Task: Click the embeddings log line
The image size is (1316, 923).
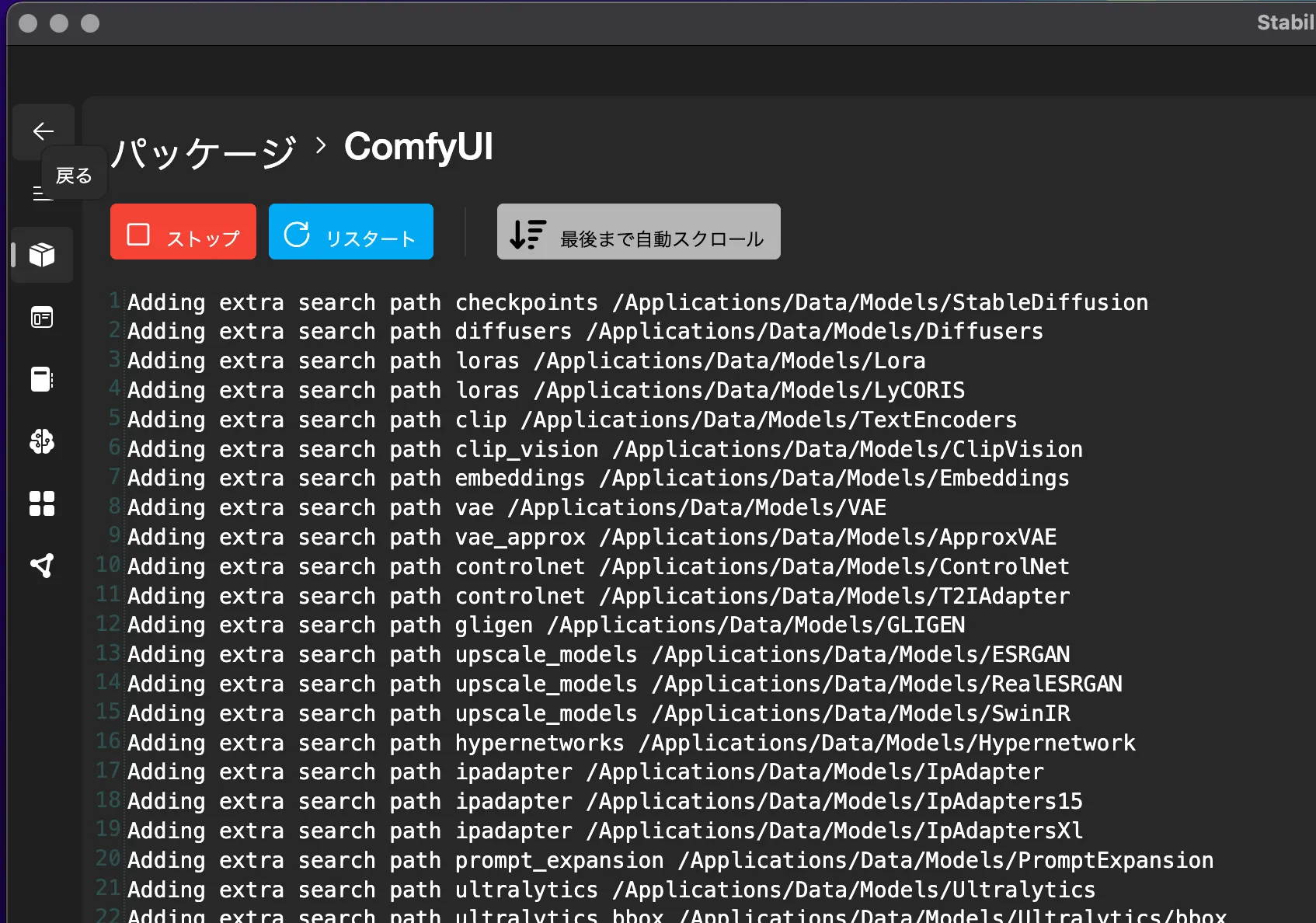Action: 598,479
